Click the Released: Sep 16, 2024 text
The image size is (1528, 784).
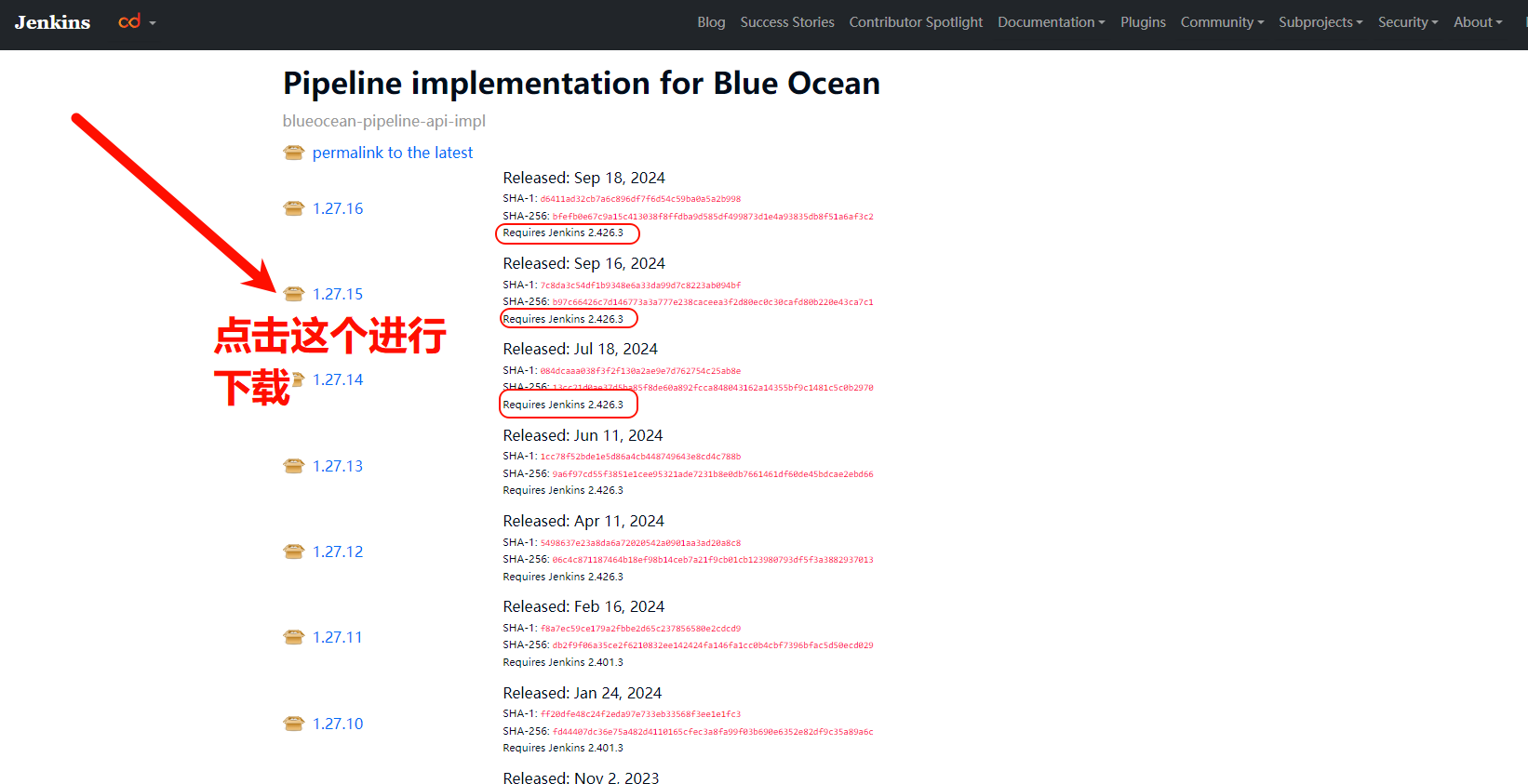584,263
